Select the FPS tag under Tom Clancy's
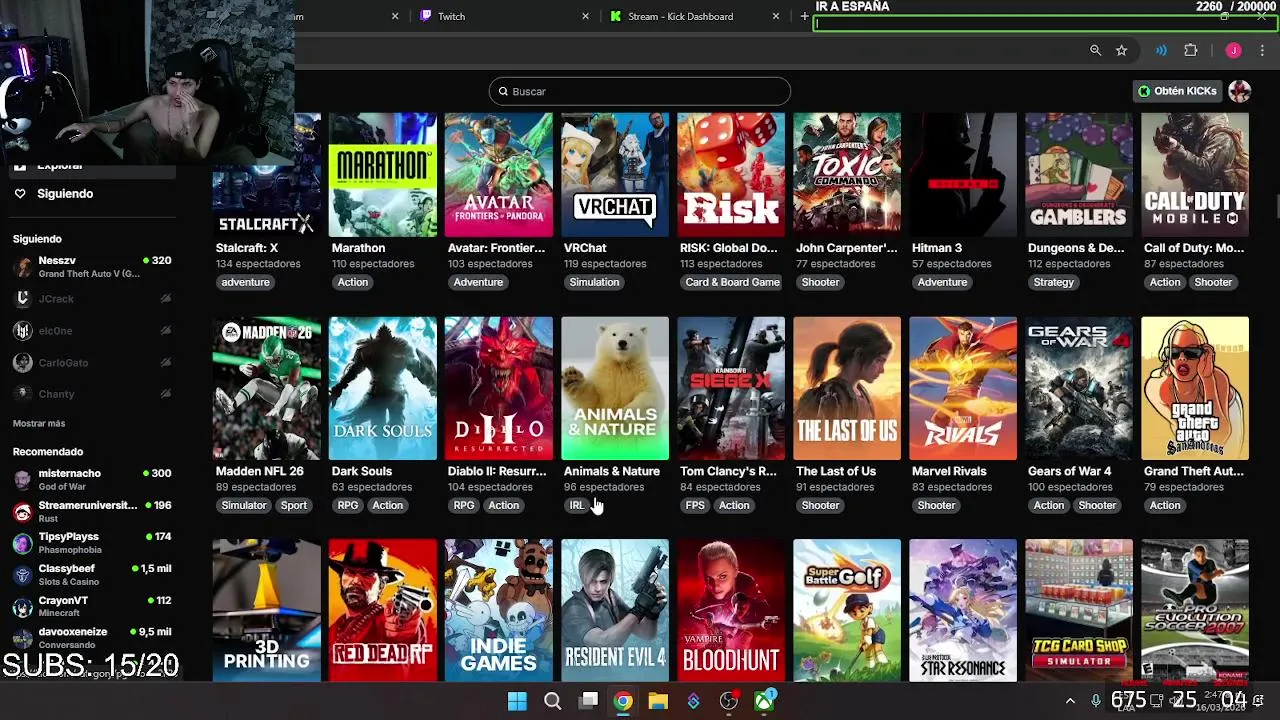The width and height of the screenshot is (1280, 720). point(695,505)
